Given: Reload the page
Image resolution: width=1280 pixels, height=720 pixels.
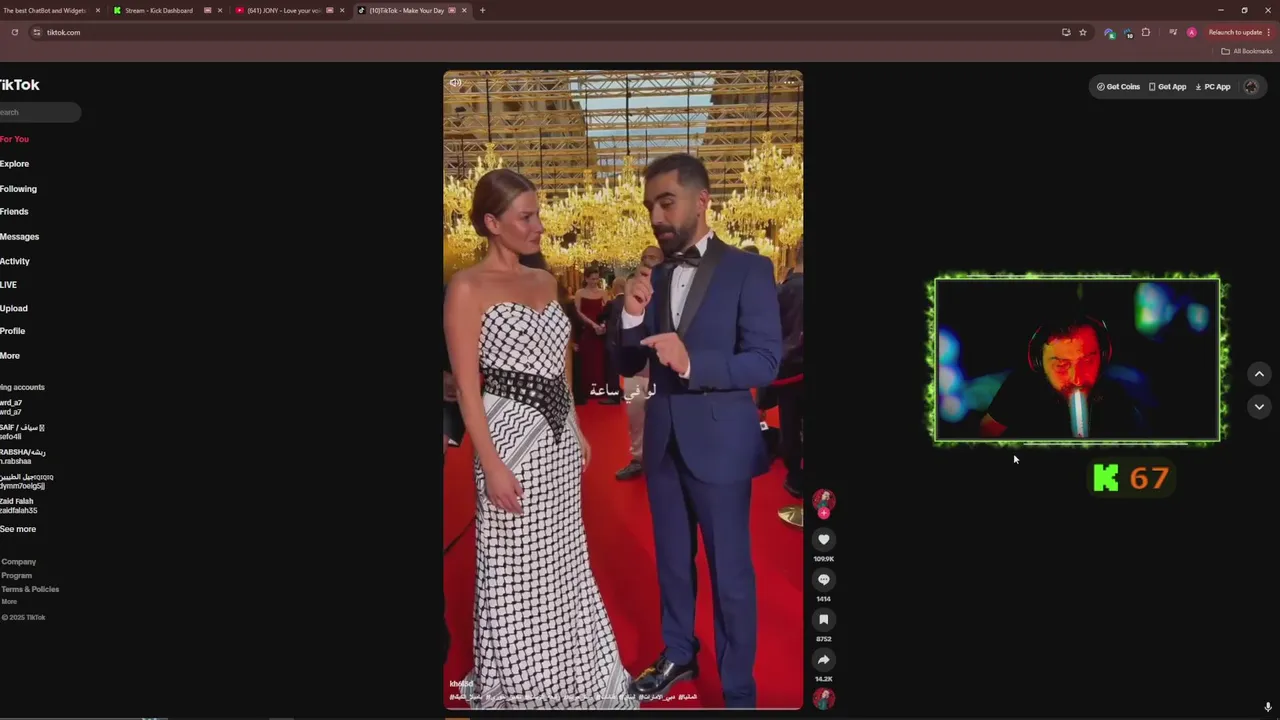Looking at the screenshot, I should coord(15,32).
